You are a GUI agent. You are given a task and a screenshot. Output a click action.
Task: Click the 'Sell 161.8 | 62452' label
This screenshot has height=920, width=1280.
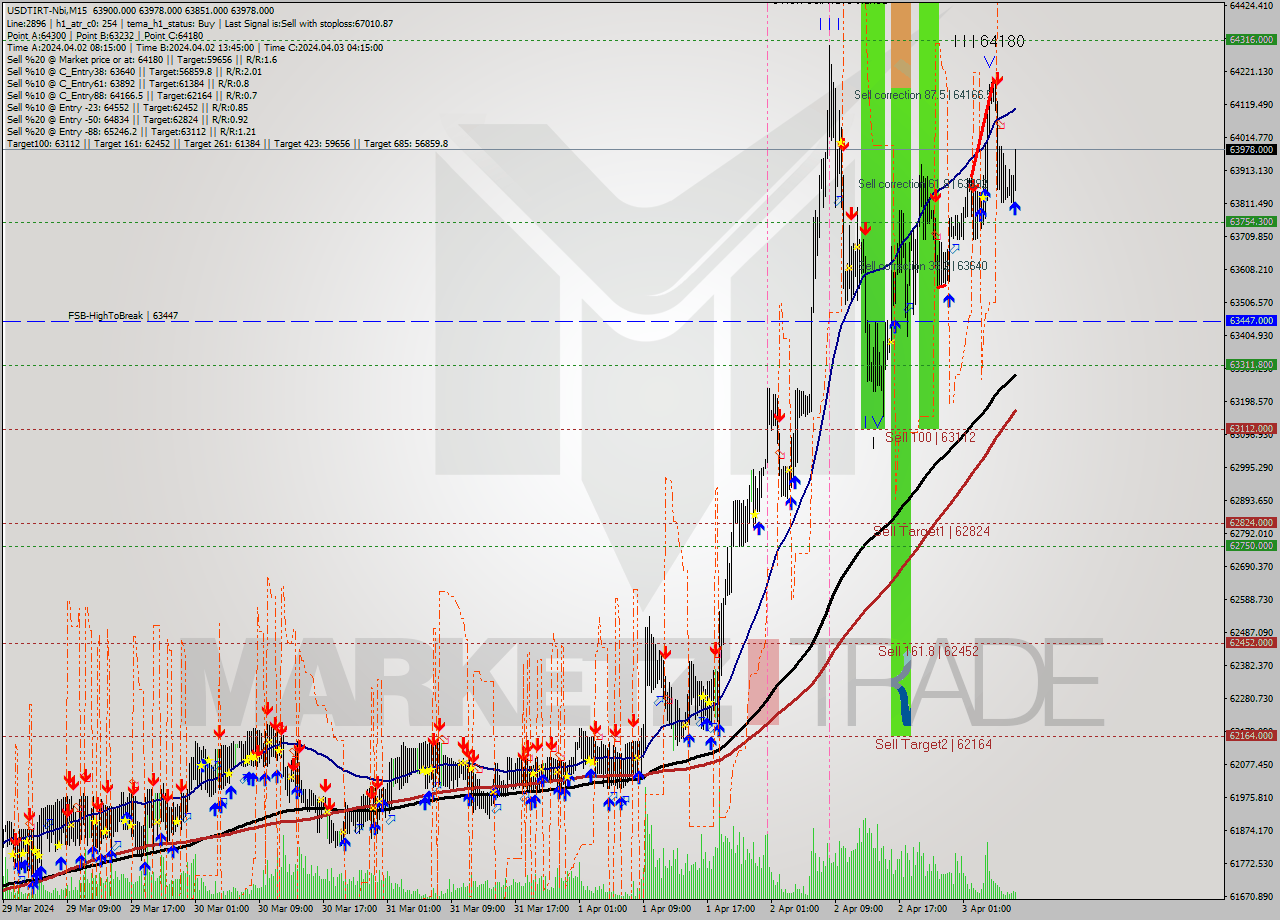point(928,651)
